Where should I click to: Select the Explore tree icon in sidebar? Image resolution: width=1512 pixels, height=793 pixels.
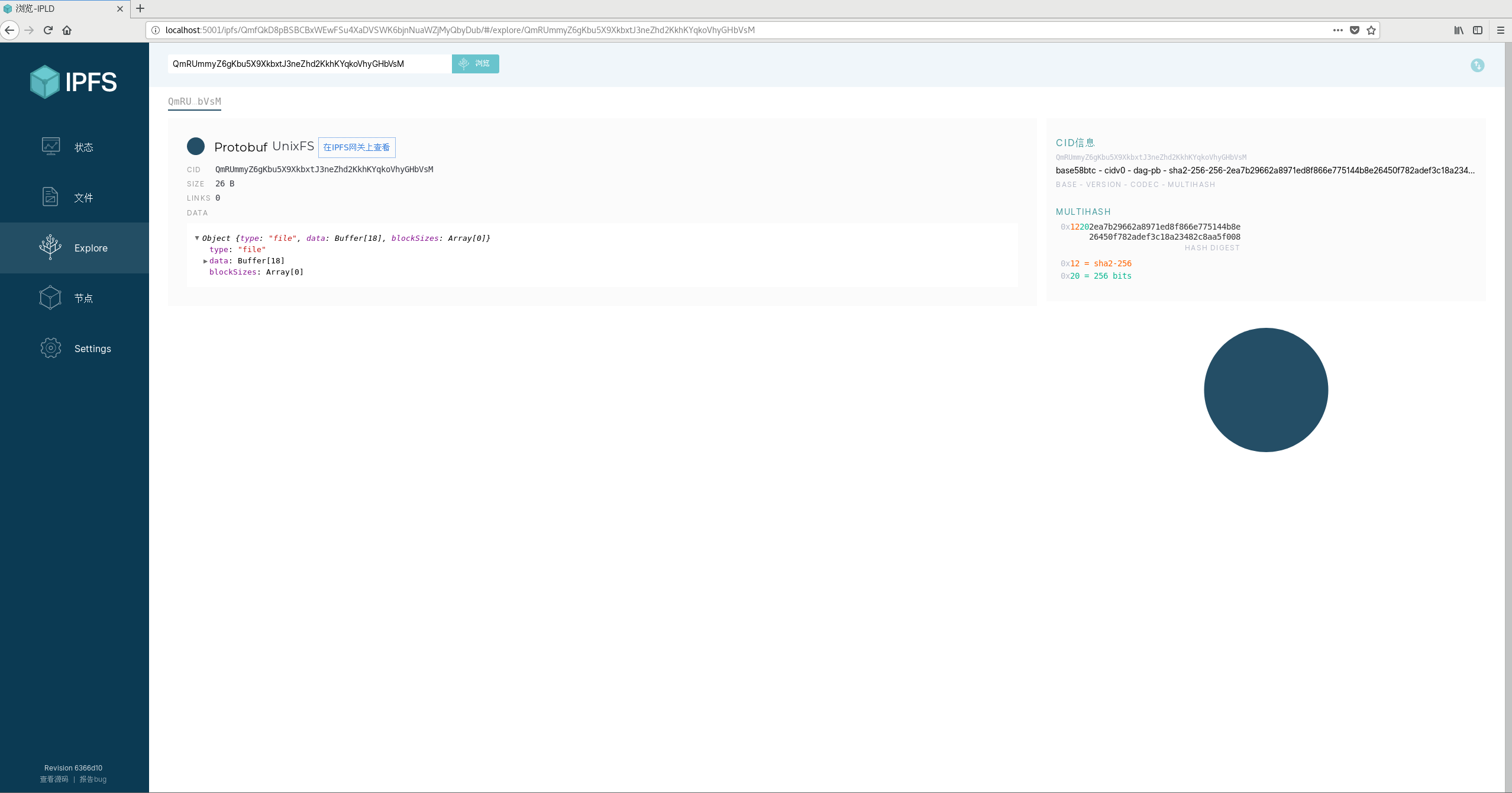click(51, 247)
